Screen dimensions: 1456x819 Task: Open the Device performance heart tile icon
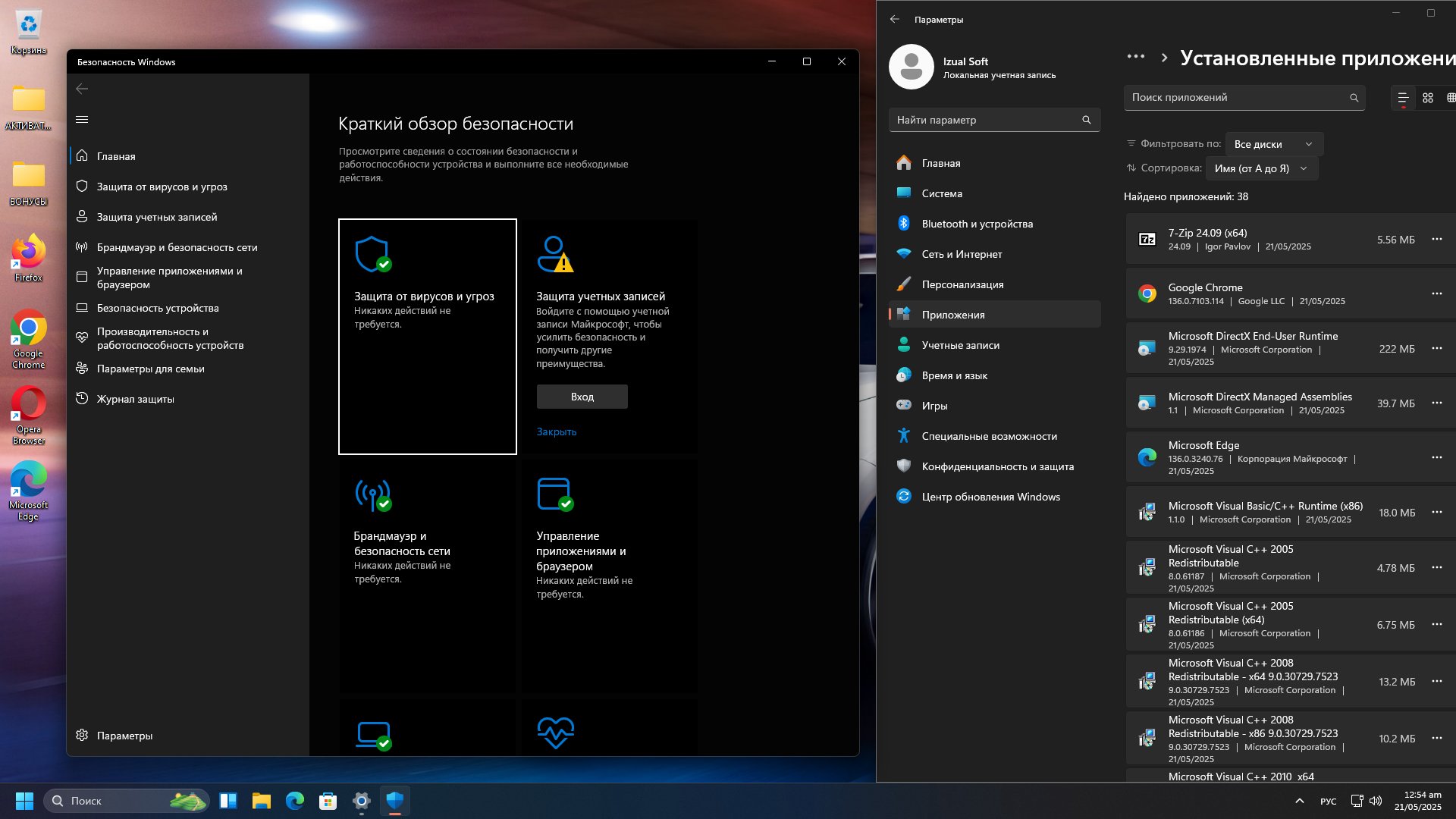tap(555, 733)
